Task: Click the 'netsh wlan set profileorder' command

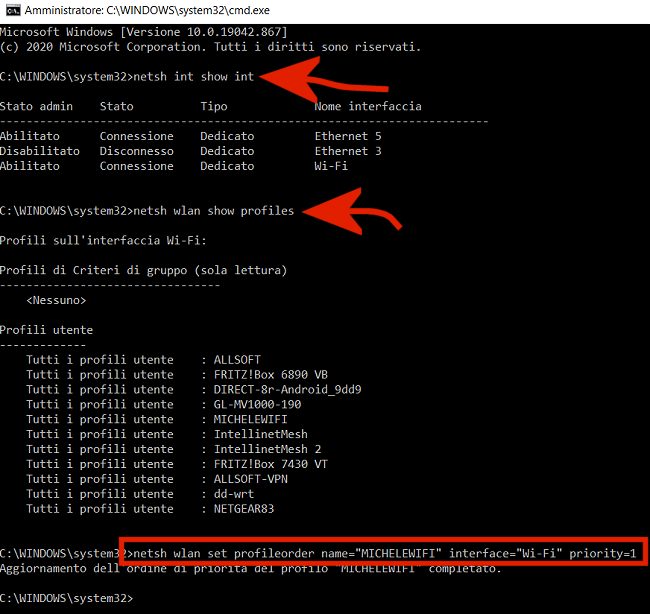Action: pyautogui.click(x=385, y=553)
